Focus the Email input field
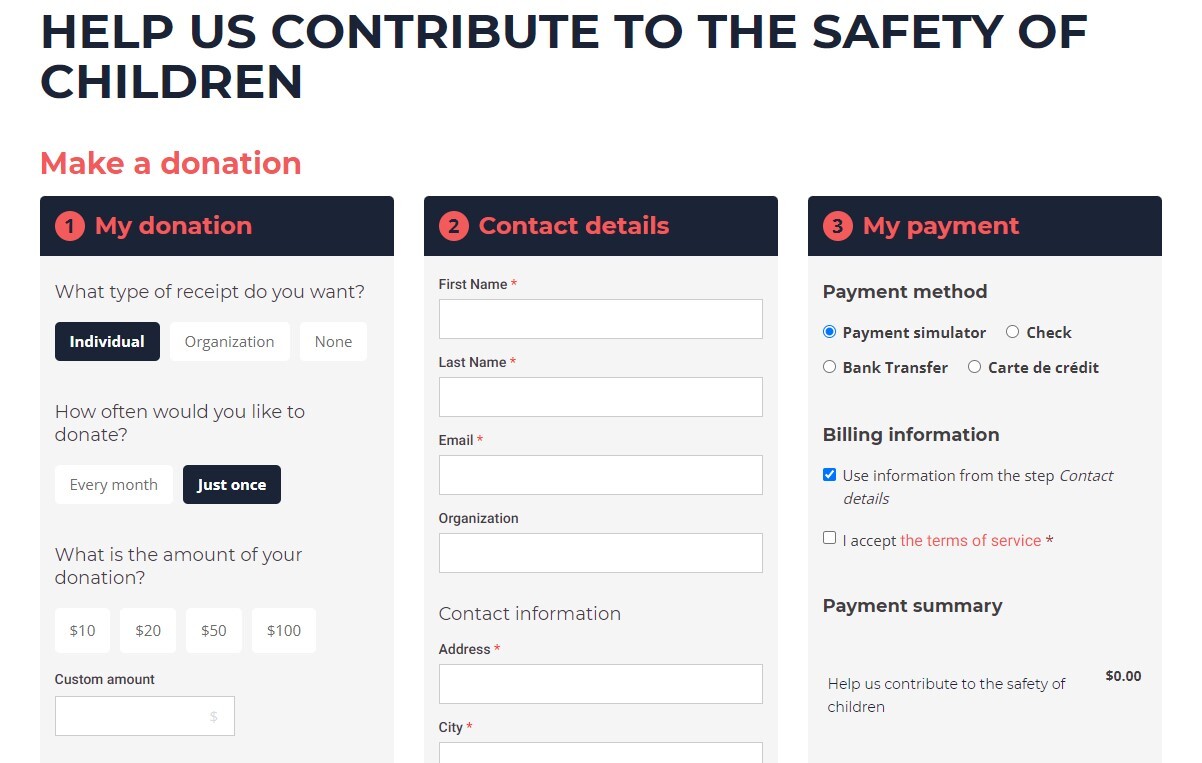1202x763 pixels. click(x=600, y=475)
